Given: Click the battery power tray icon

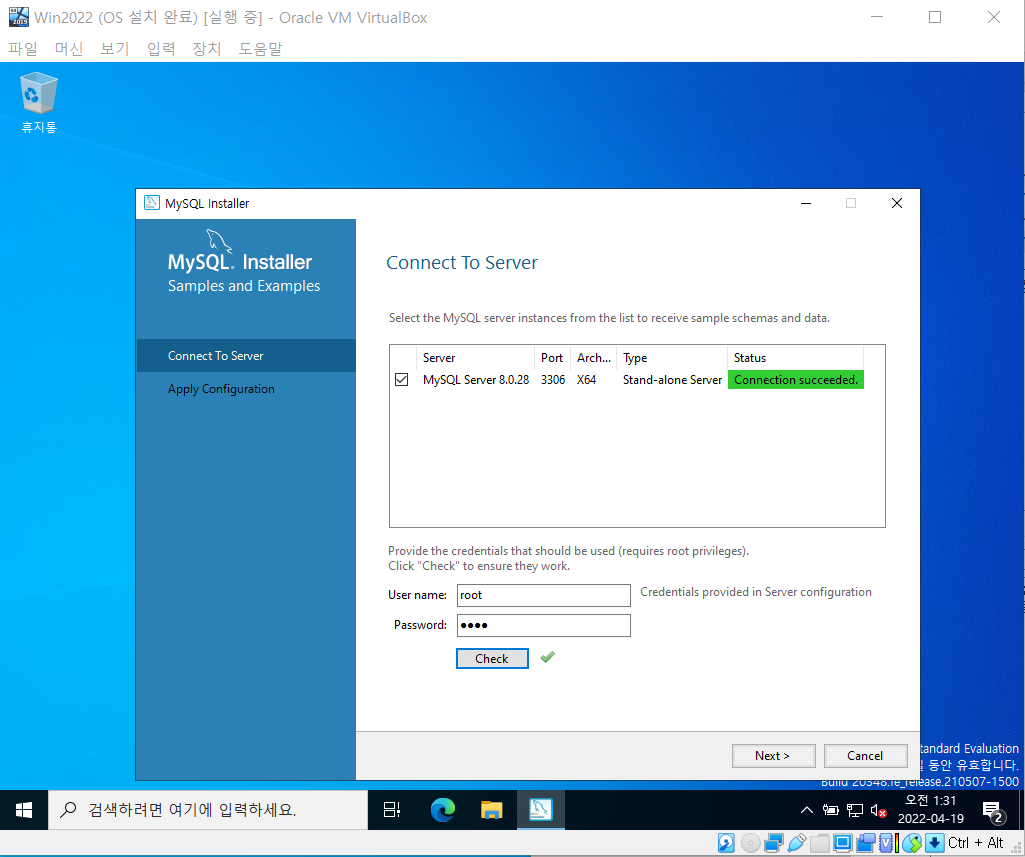Looking at the screenshot, I should (831, 811).
